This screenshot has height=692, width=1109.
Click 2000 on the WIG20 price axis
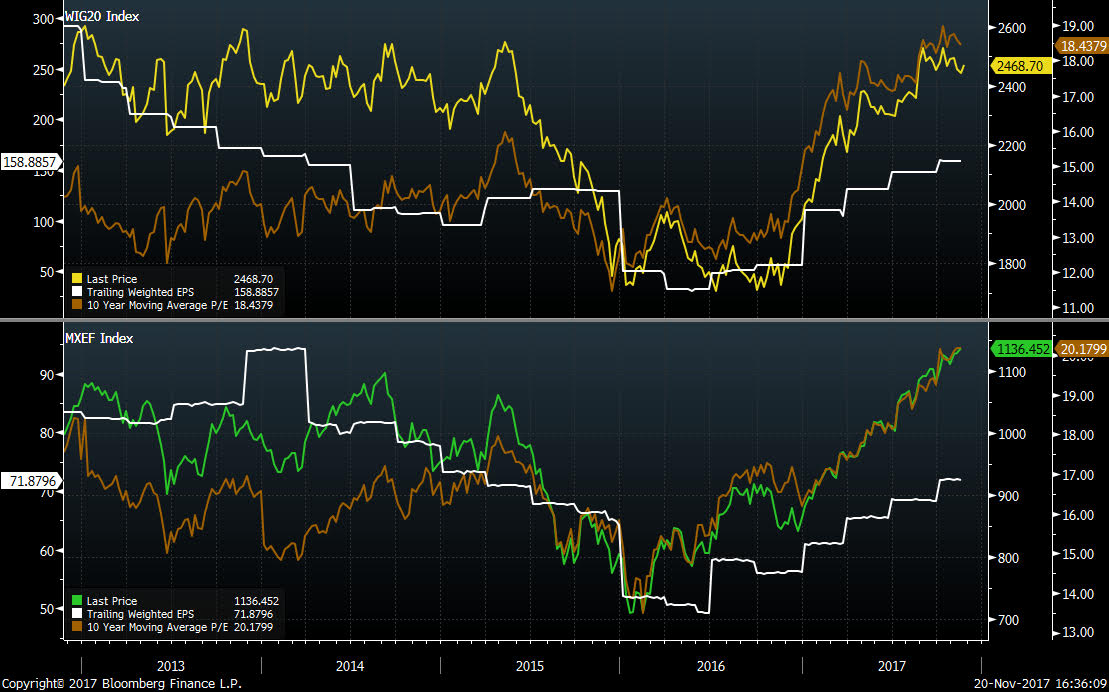(x=1011, y=205)
